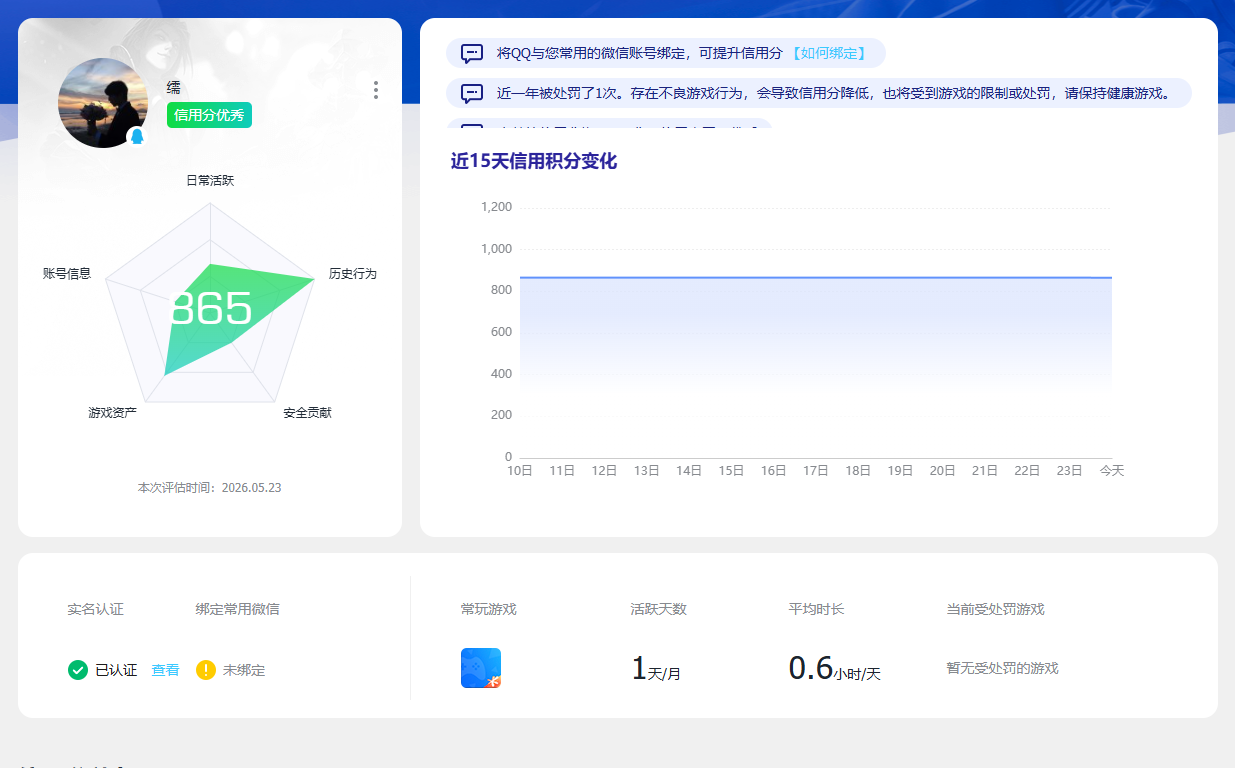Click the 16日 label on chart axis
This screenshot has height=768, width=1235.
tap(774, 470)
